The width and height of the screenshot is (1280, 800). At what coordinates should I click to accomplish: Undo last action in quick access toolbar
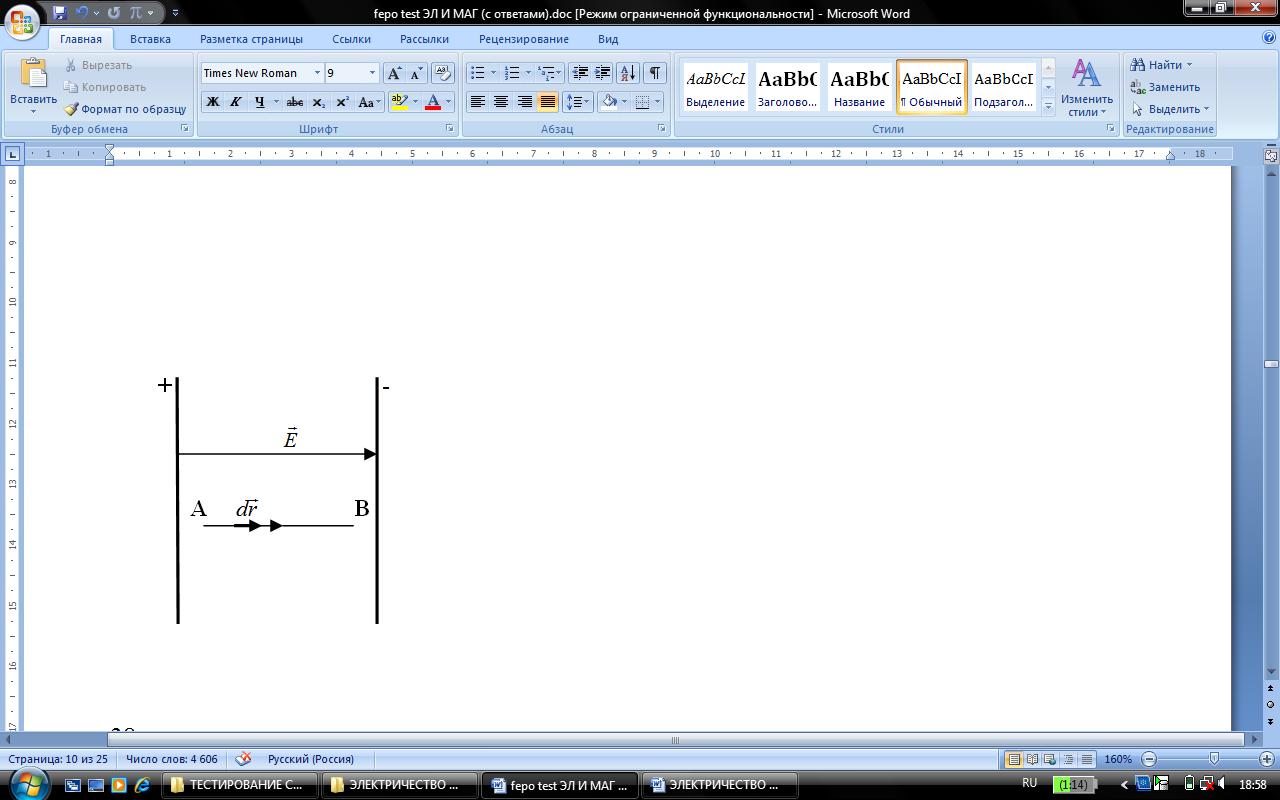pyautogui.click(x=83, y=13)
